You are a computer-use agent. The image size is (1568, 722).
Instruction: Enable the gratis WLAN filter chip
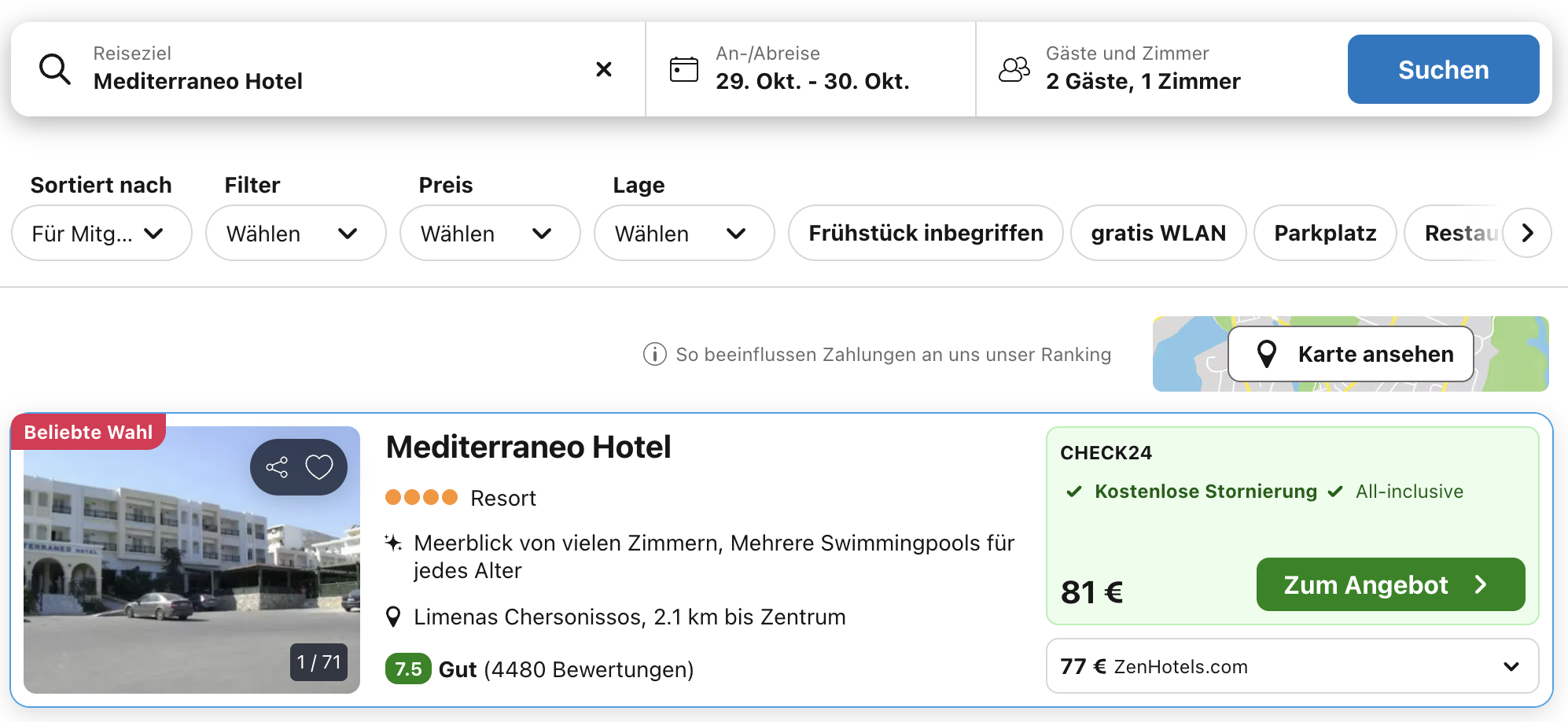tap(1158, 234)
